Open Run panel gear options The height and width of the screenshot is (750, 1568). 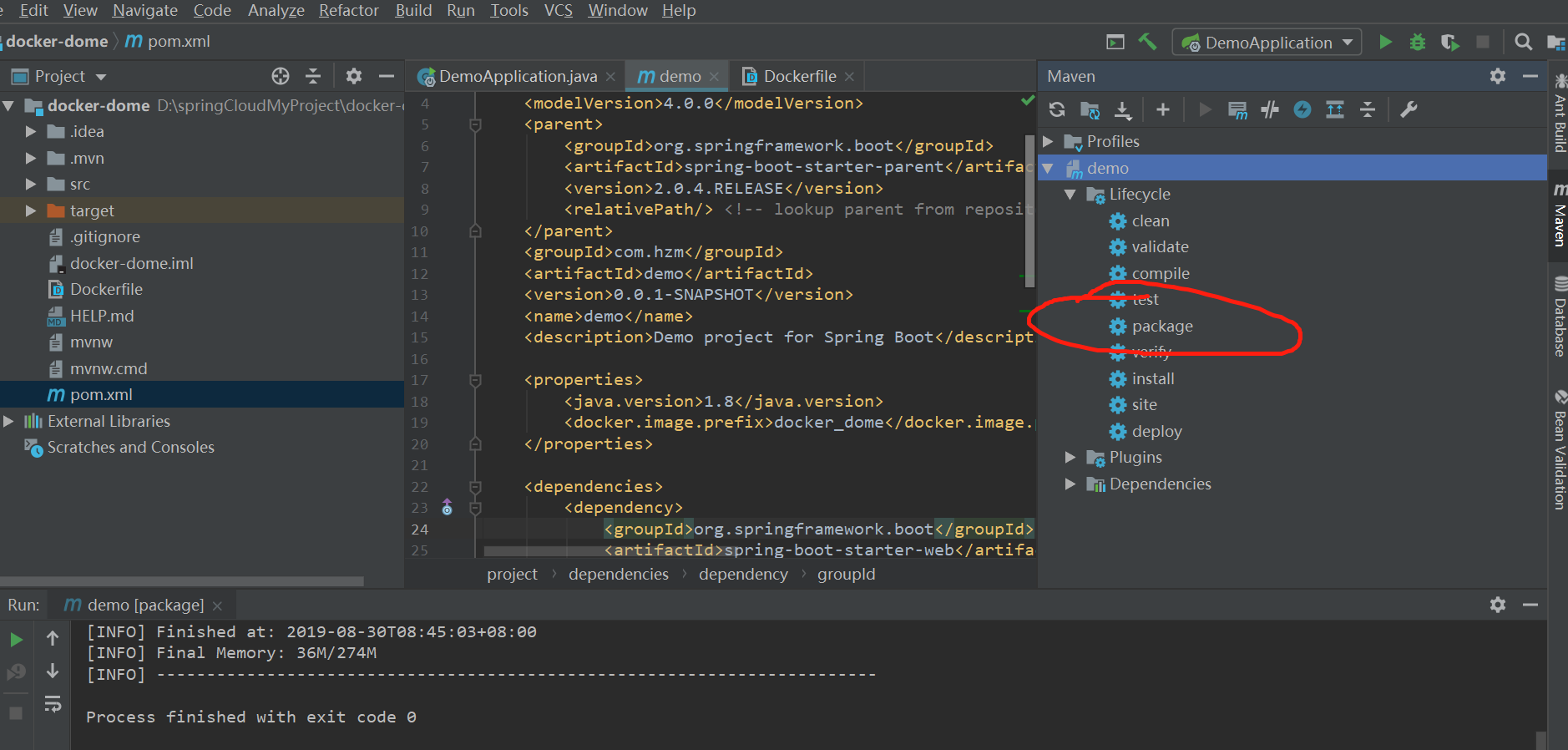1498,605
